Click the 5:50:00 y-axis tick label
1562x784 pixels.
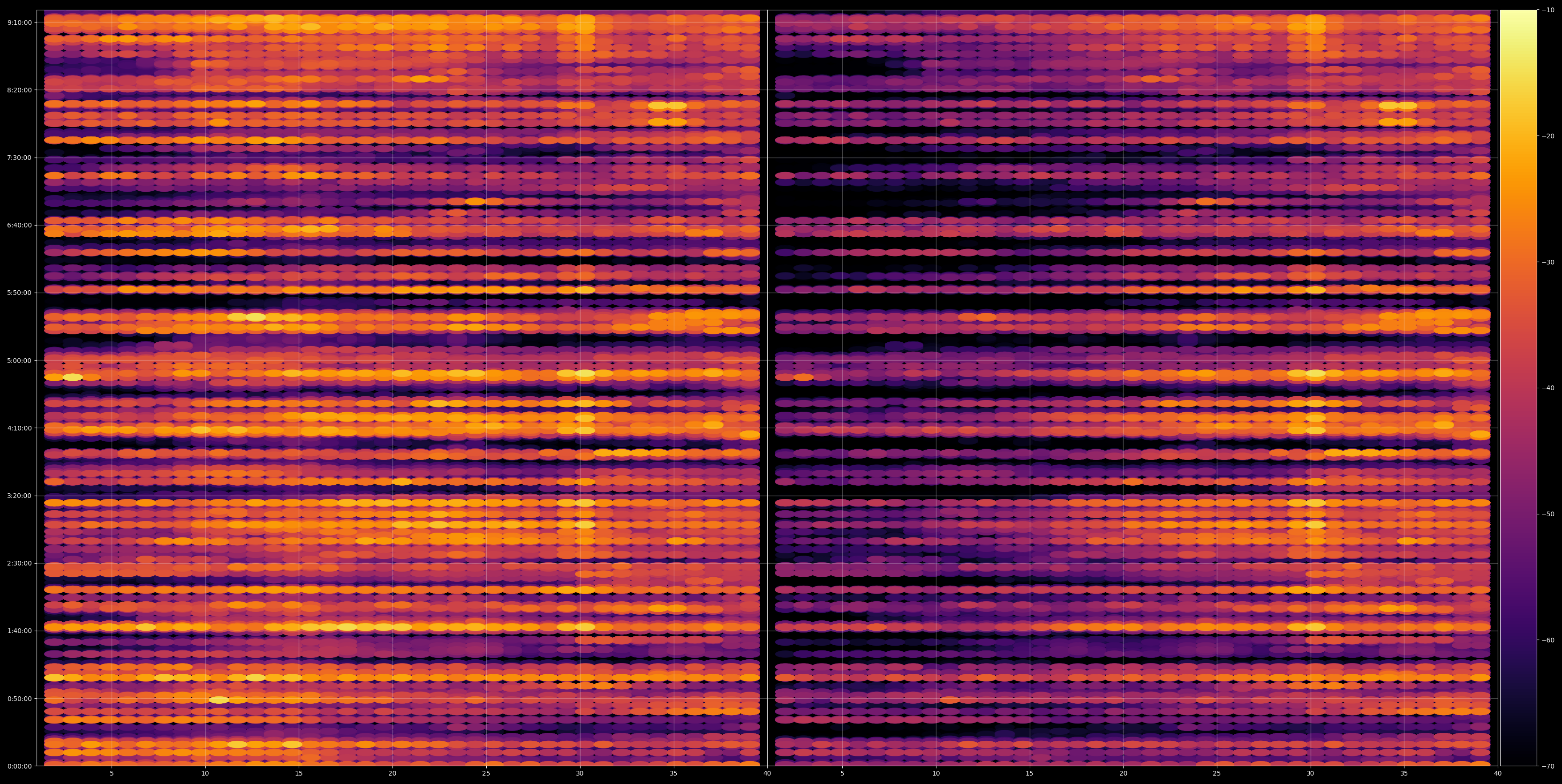click(19, 293)
